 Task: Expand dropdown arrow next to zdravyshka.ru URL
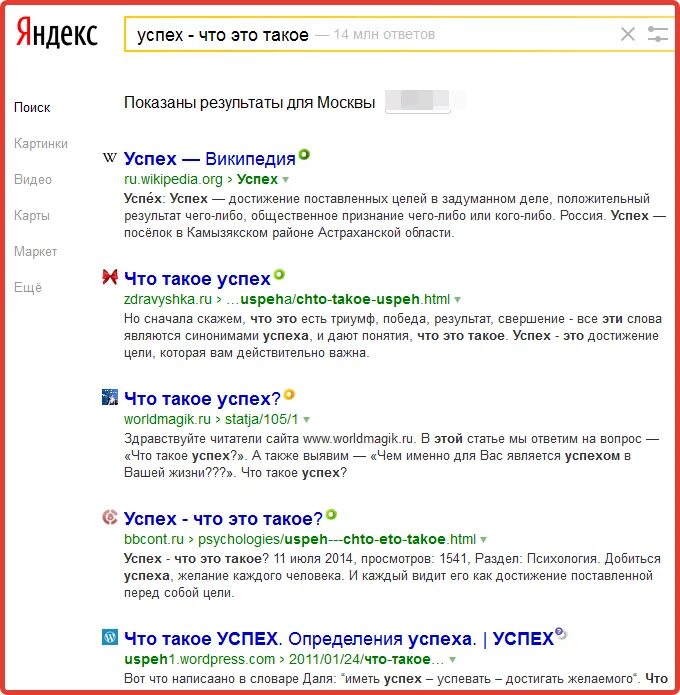pos(457,300)
